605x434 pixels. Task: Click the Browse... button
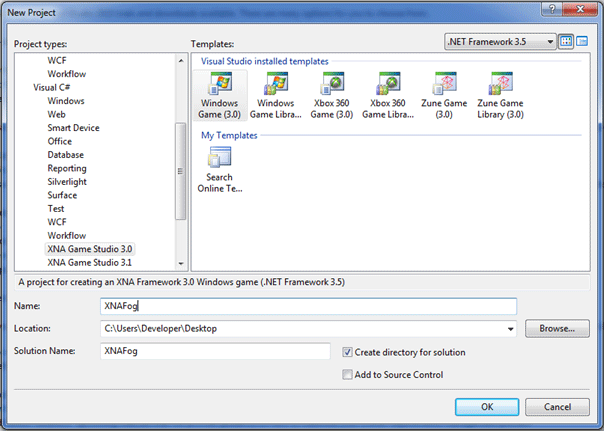click(x=557, y=328)
